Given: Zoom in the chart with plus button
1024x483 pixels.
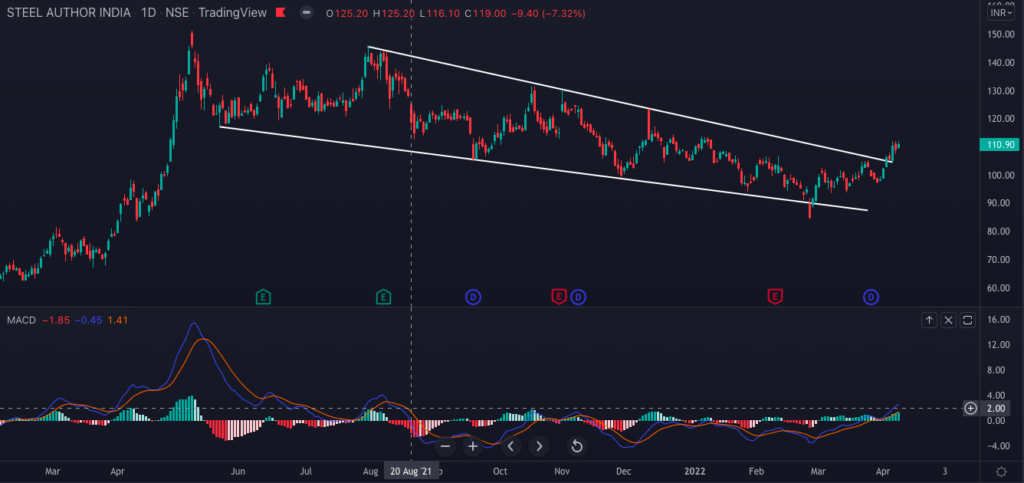Looking at the screenshot, I should [x=473, y=446].
